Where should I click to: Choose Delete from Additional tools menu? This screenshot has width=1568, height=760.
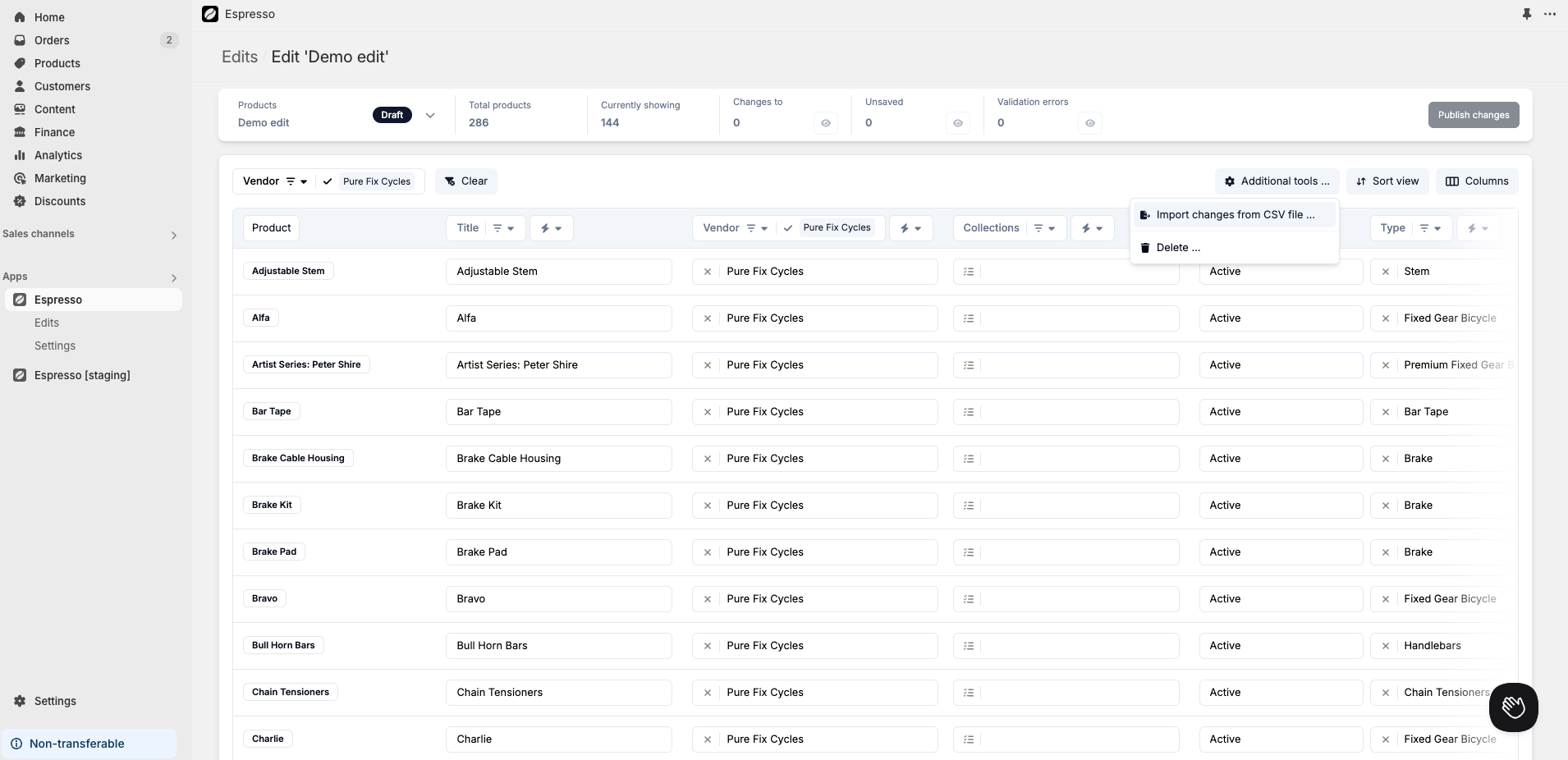[1177, 248]
